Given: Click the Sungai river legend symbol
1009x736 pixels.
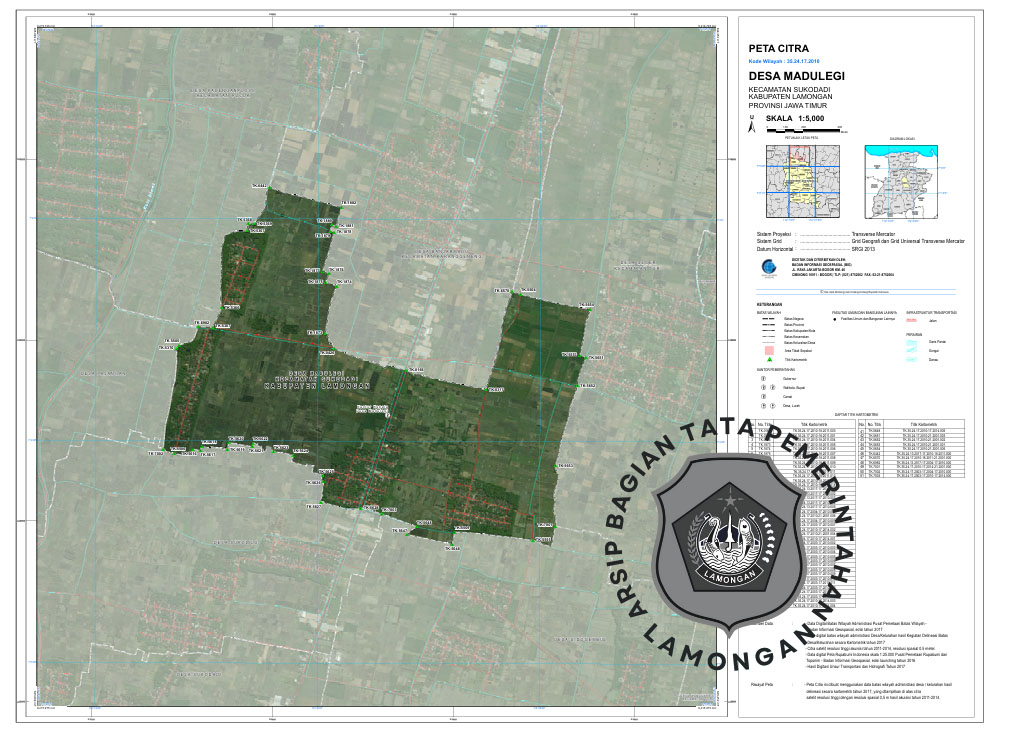Looking at the screenshot, I should (x=912, y=351).
